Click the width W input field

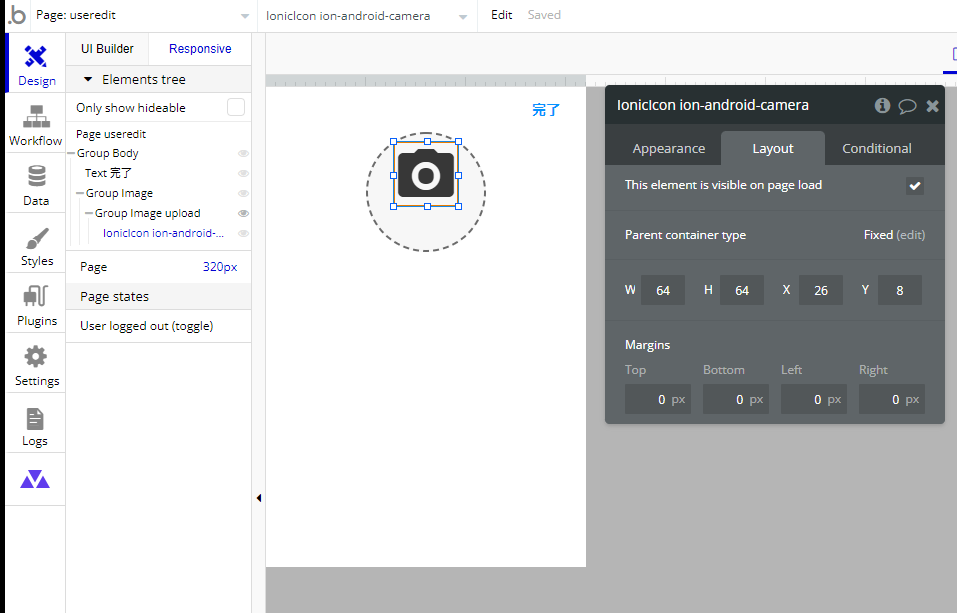pos(663,291)
